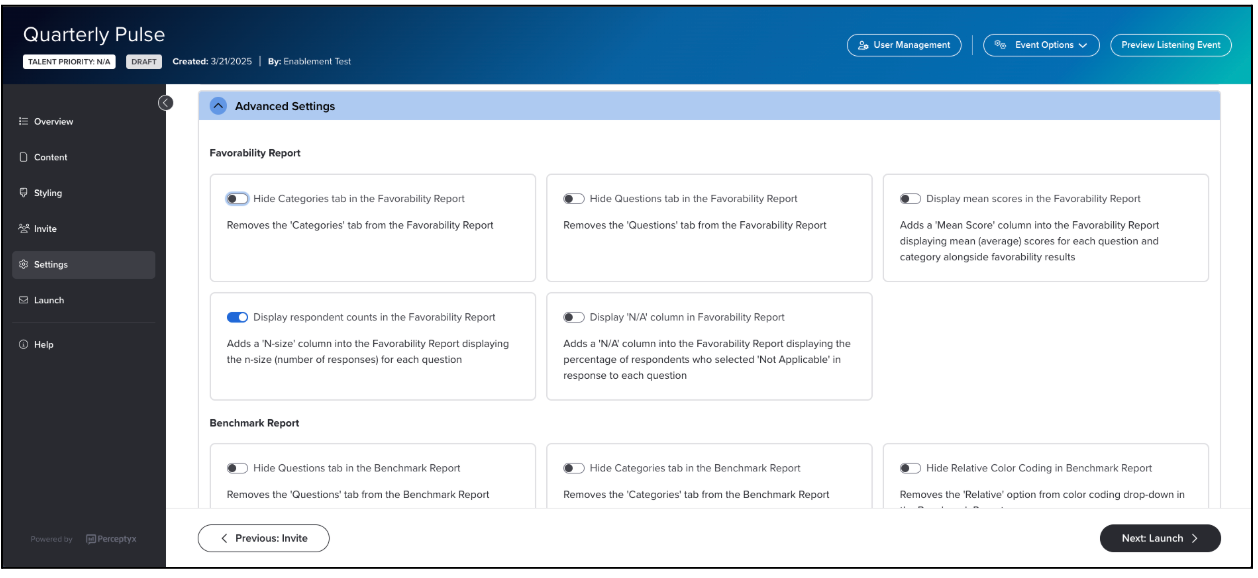Open the Event Options dropdown
The height and width of the screenshot is (578, 1258).
(1041, 45)
